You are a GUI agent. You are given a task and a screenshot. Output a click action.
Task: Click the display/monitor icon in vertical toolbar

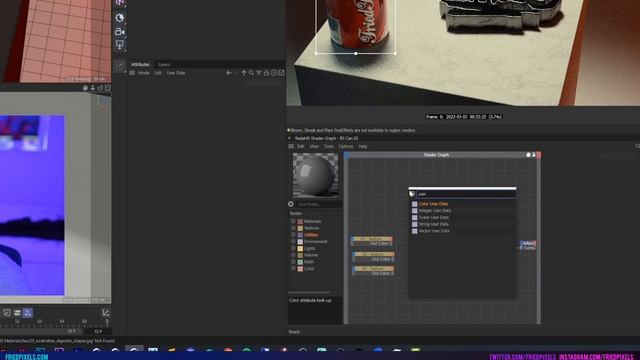coord(120,44)
